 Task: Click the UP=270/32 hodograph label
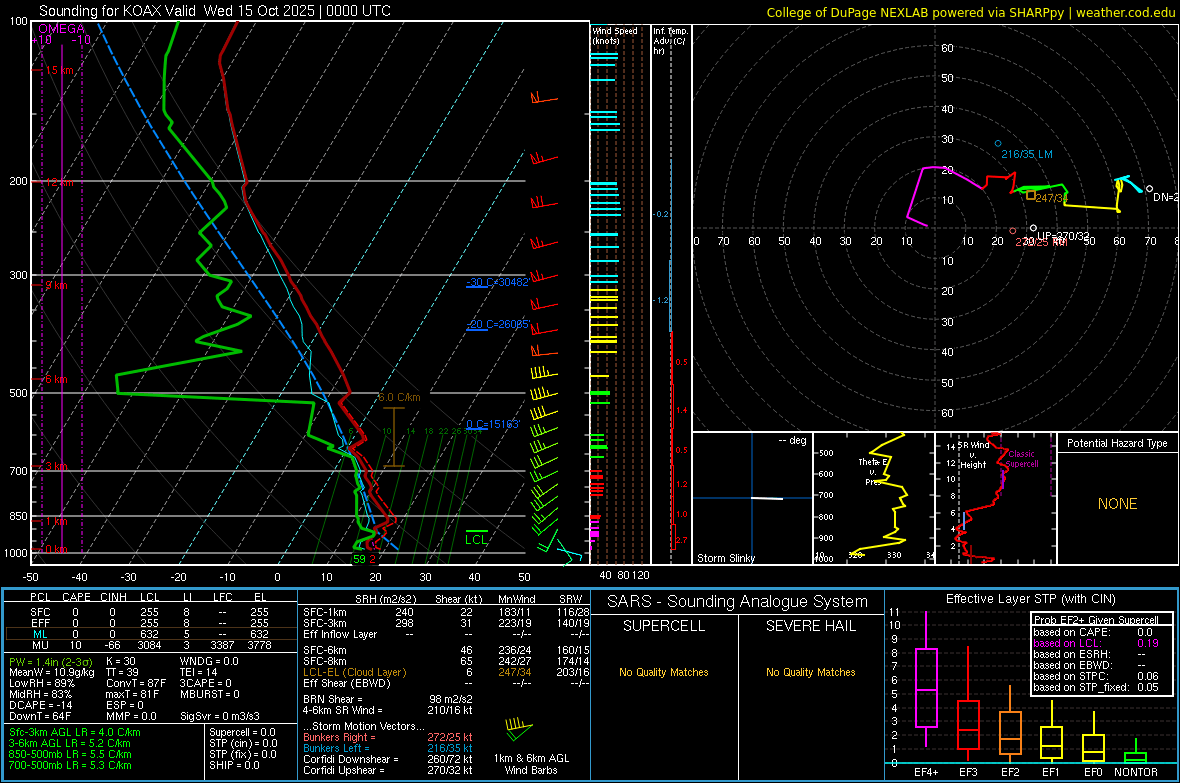coord(1063,236)
